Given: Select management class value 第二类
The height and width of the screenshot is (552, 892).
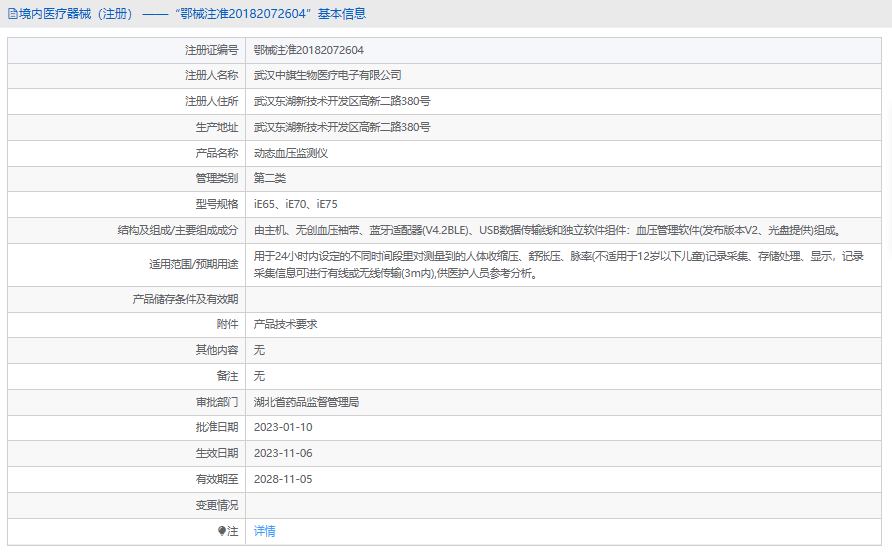Looking at the screenshot, I should point(270,178).
